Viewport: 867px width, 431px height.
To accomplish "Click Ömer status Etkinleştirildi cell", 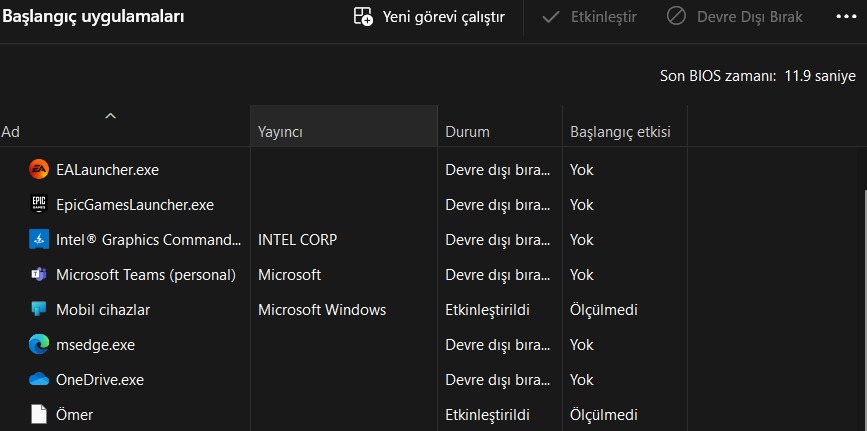I will [x=487, y=414].
